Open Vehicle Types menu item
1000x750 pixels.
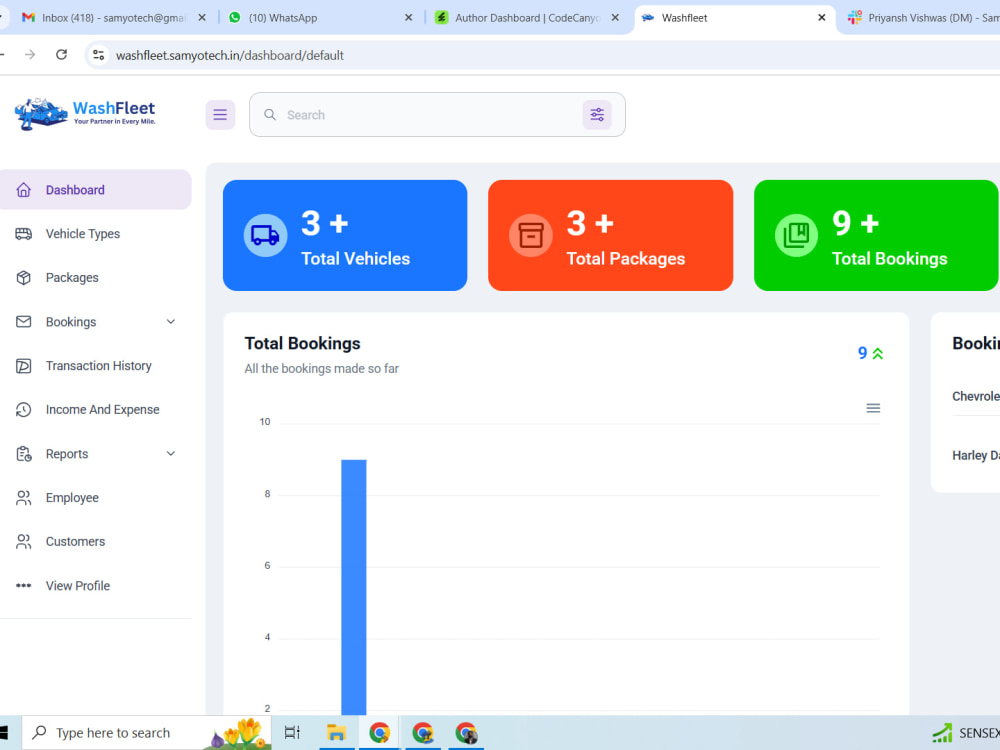pyautogui.click(x=96, y=234)
